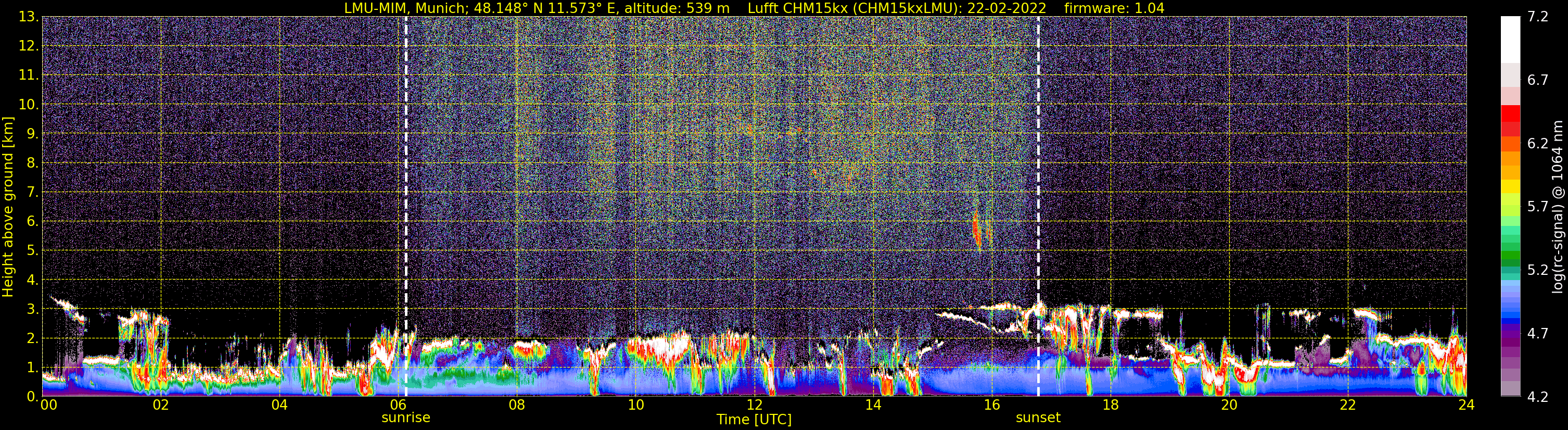1568x430 pixels.
Task: Click the colorbar value '4.2'
Action: tap(1538, 397)
